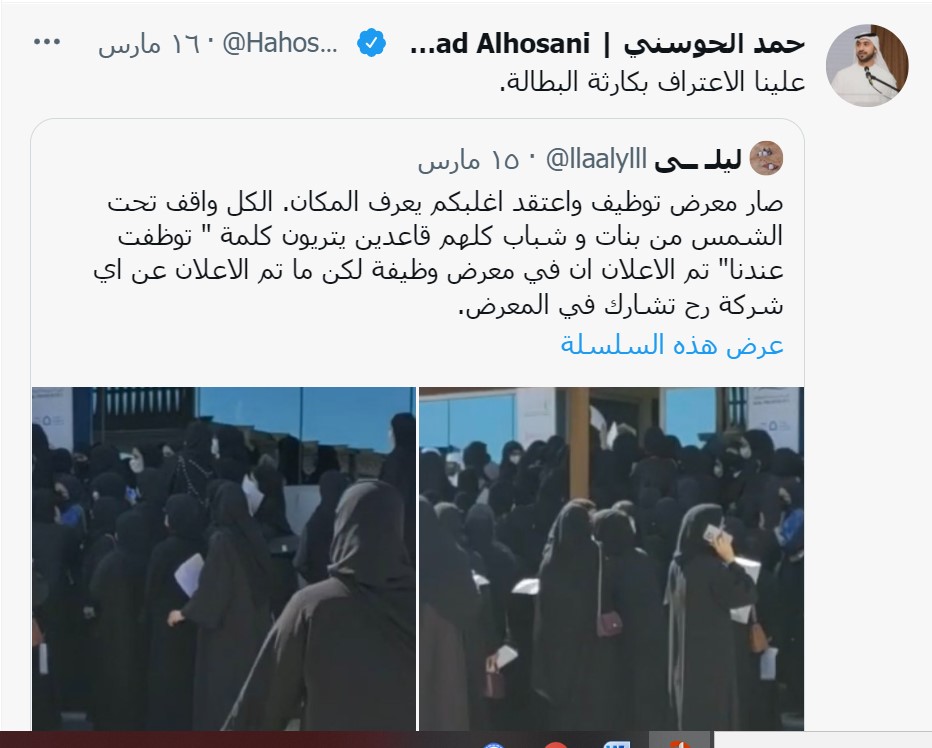Click the @llaalylll handle in quoted tweet
The image size is (932, 748).
(x=596, y=159)
